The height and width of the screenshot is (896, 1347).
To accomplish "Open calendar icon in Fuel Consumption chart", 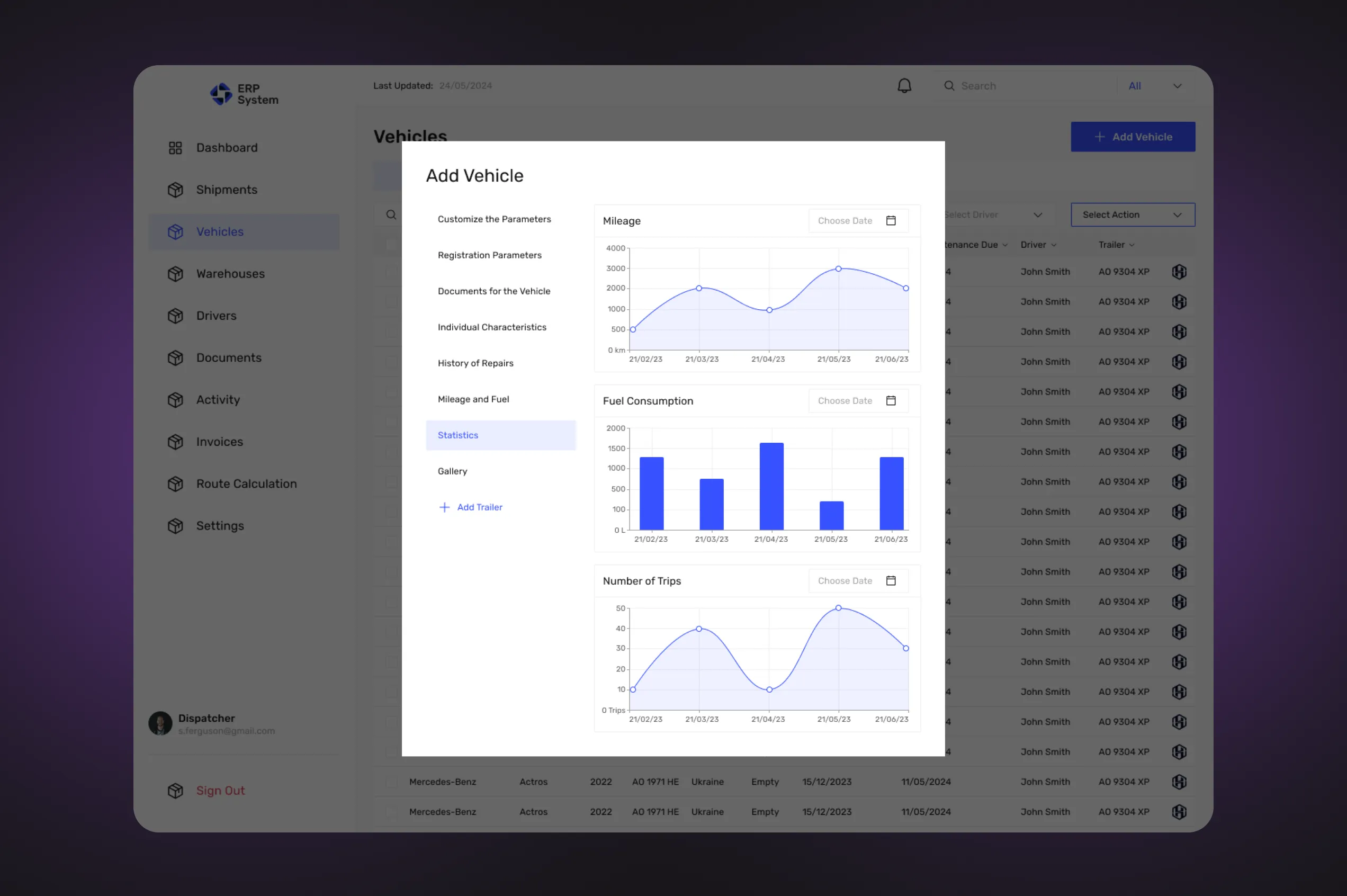I will [x=891, y=400].
